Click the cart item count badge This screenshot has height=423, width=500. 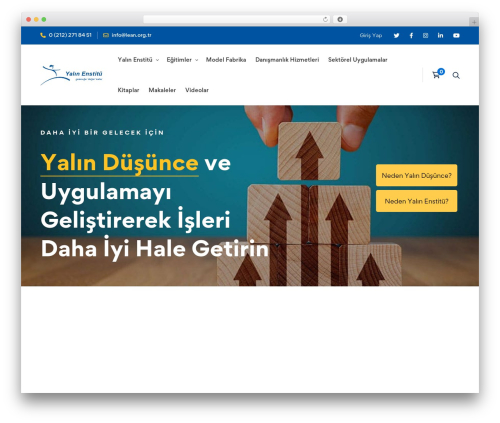(441, 71)
